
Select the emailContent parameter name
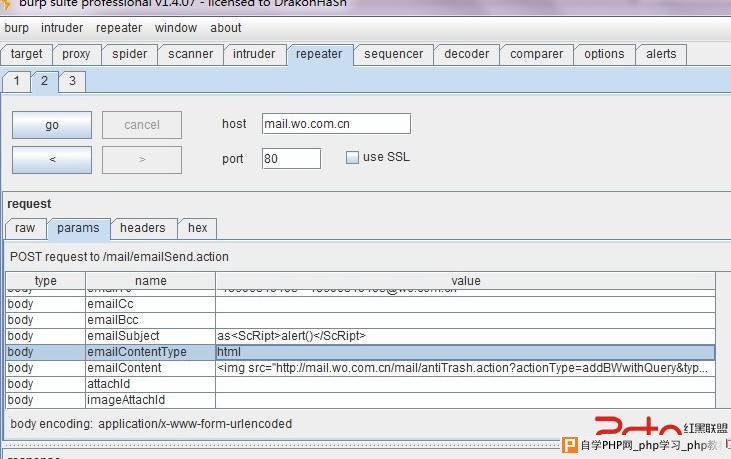151,368
